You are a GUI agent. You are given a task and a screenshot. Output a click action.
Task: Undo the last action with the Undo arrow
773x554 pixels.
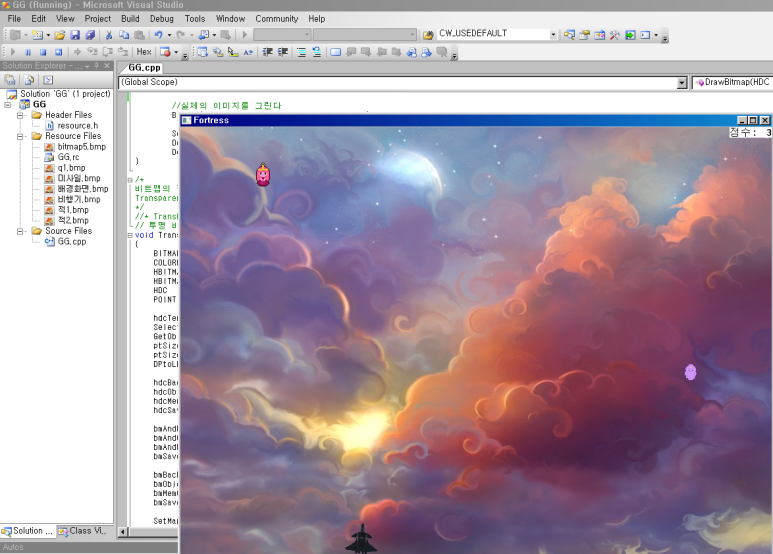coord(158,35)
